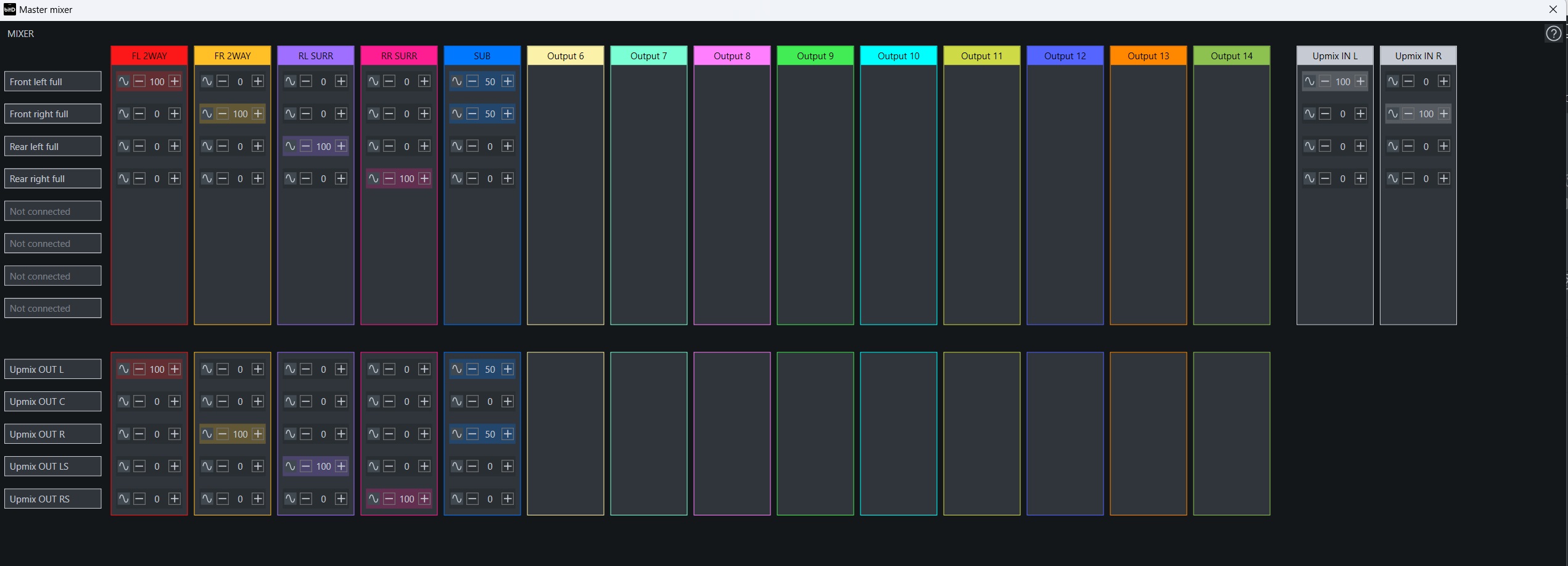Screen dimensions: 1568x566
Task: Click the Output 9 header
Action: [815, 56]
